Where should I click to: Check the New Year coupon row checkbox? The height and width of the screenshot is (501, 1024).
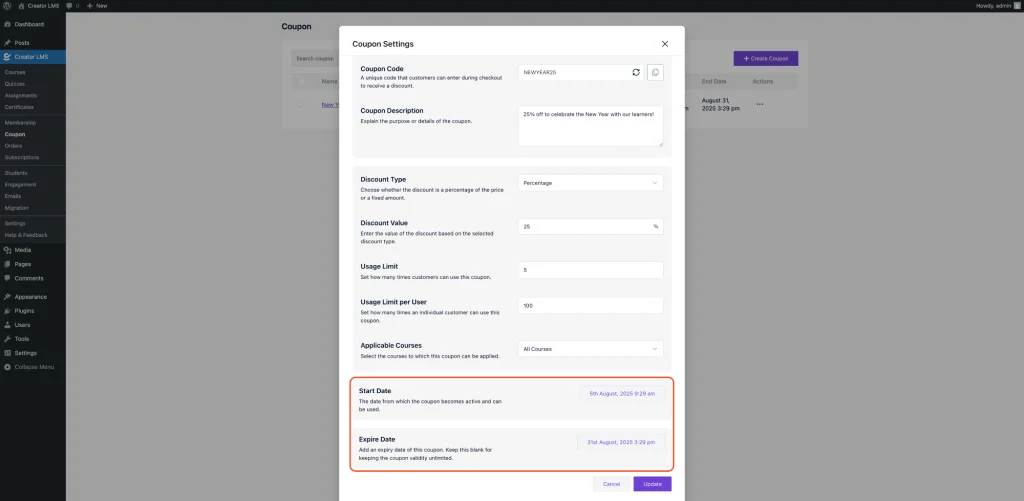click(x=299, y=104)
